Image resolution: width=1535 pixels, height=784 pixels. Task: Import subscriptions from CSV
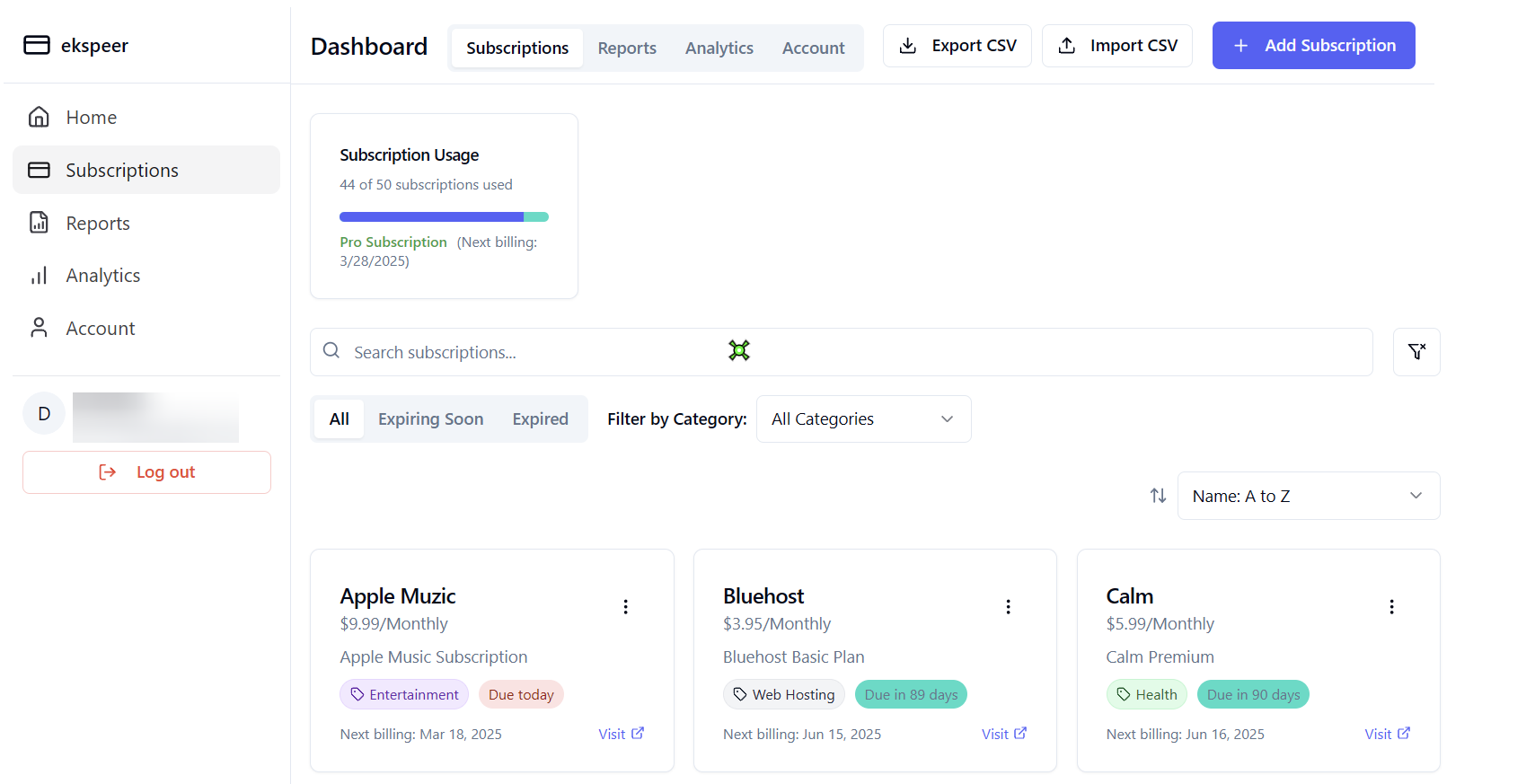pos(1117,46)
